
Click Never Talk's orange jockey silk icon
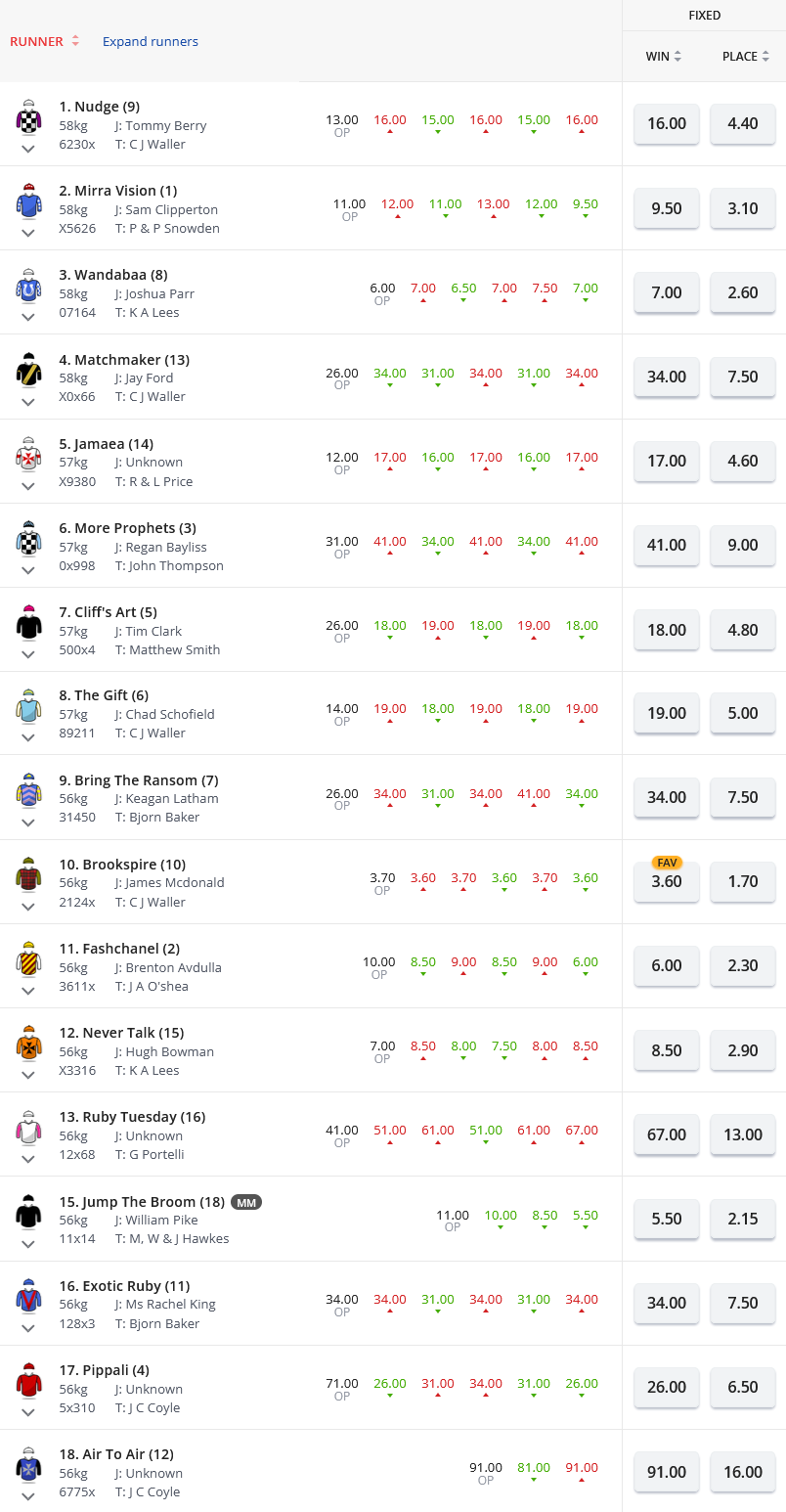tap(27, 1044)
